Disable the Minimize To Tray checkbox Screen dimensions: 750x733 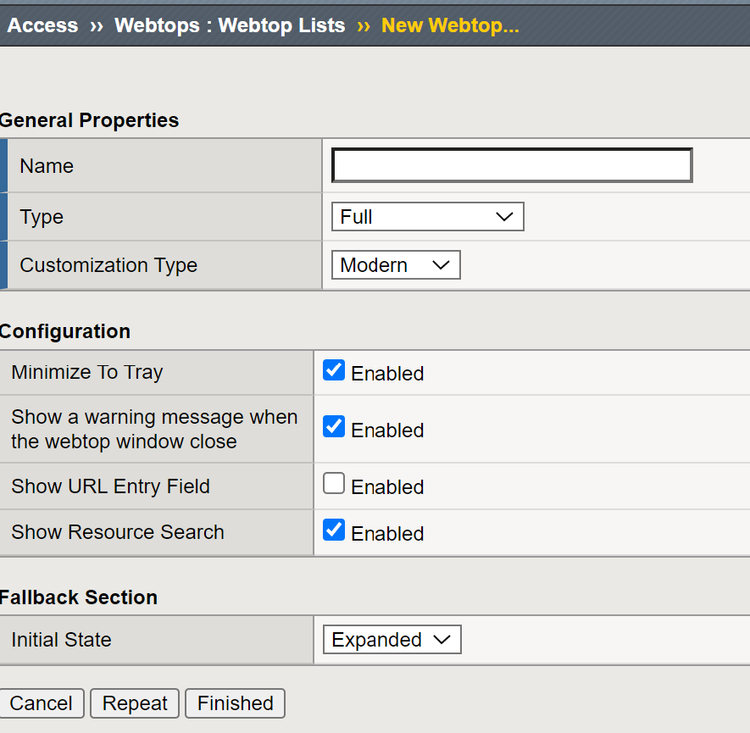point(334,371)
